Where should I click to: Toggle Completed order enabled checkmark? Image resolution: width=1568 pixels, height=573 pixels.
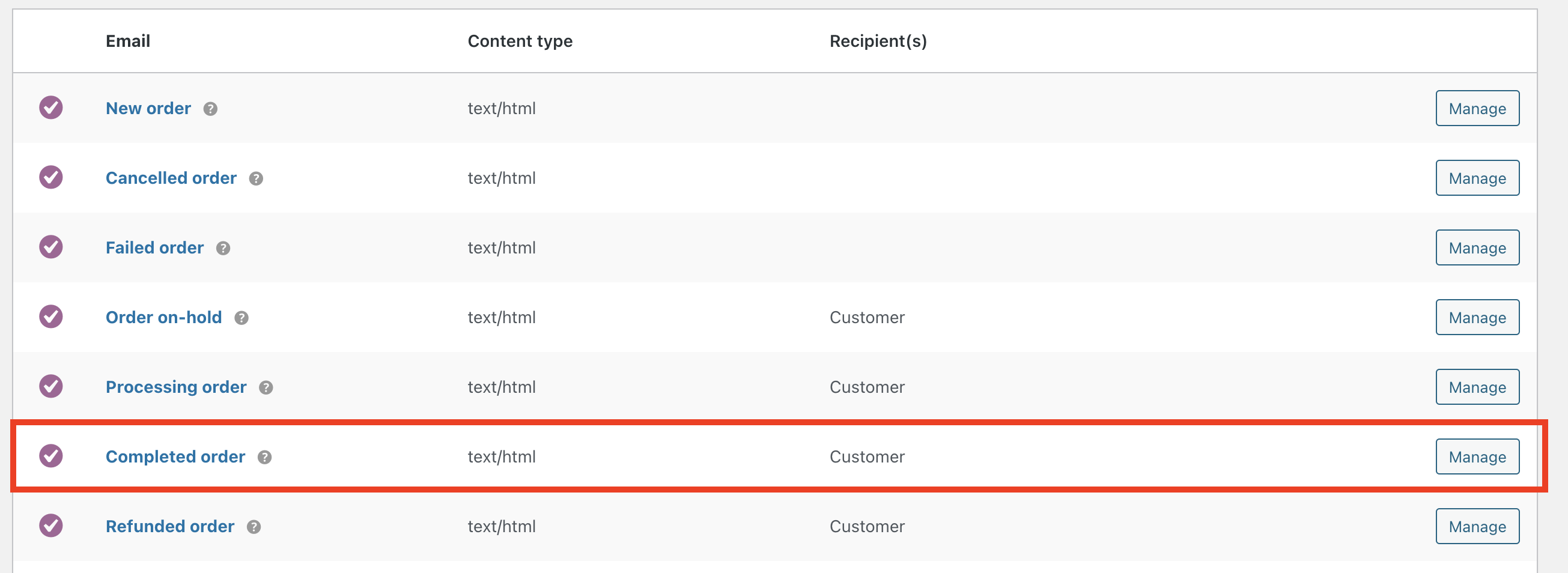(x=51, y=456)
